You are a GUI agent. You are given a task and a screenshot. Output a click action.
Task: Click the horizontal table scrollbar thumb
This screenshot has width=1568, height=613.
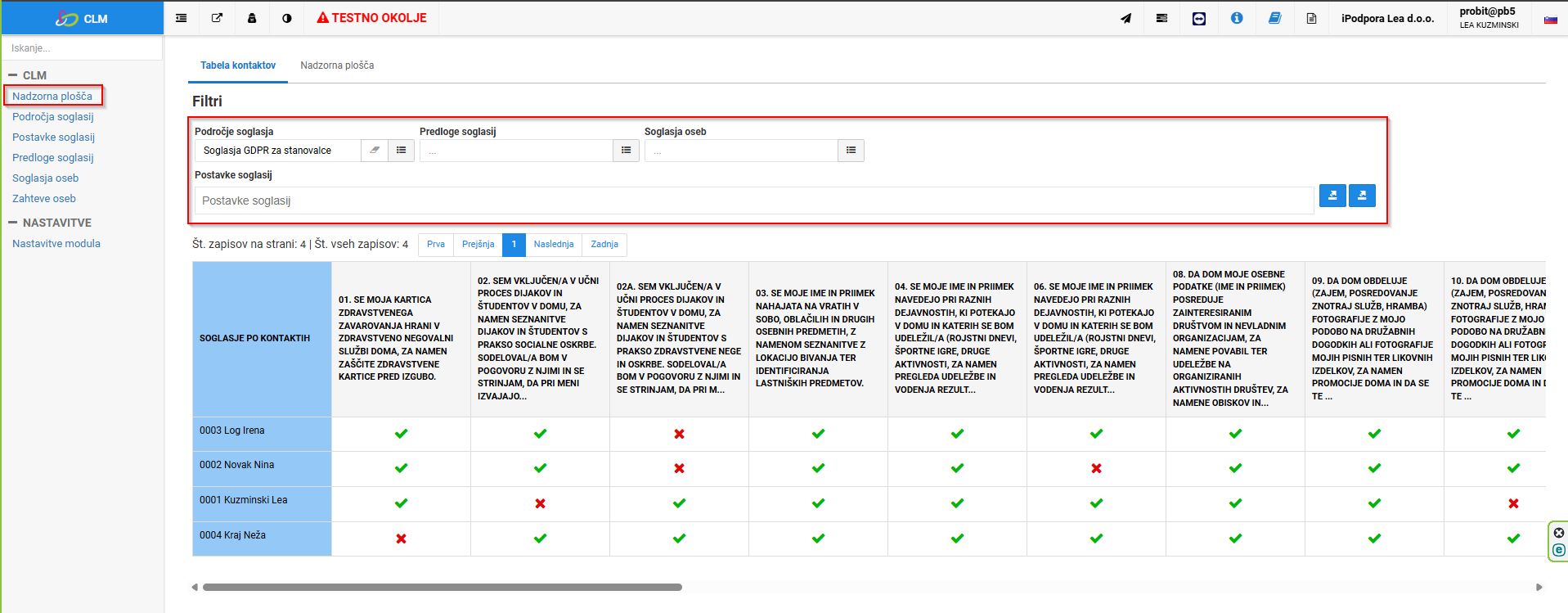click(443, 587)
